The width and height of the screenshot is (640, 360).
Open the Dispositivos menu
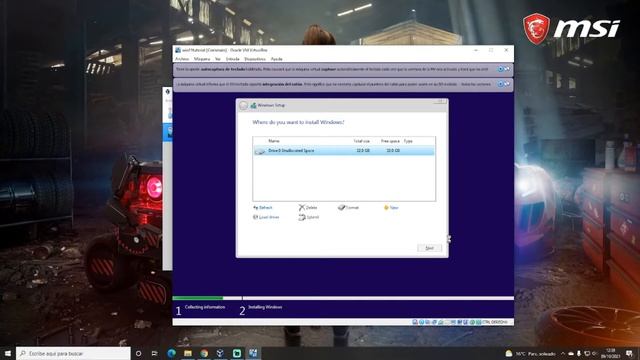click(255, 59)
